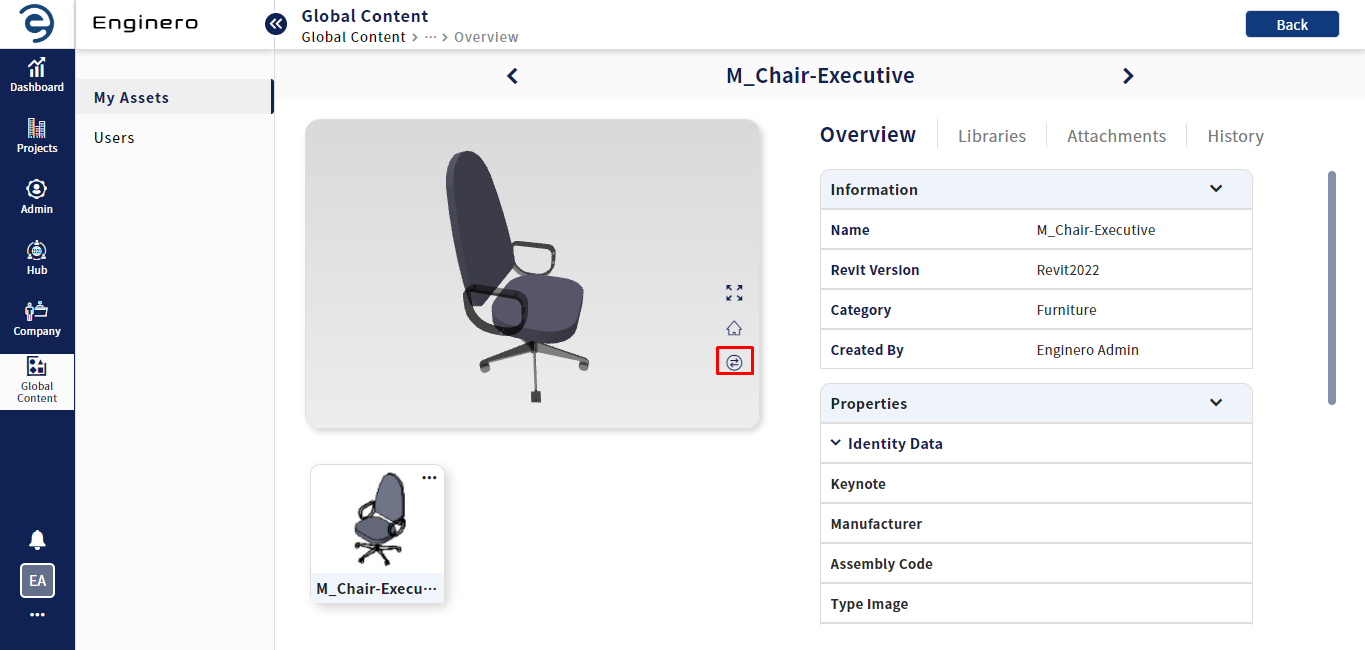Switch to the Attachments tab
The height and width of the screenshot is (650, 1365).
(x=1116, y=136)
